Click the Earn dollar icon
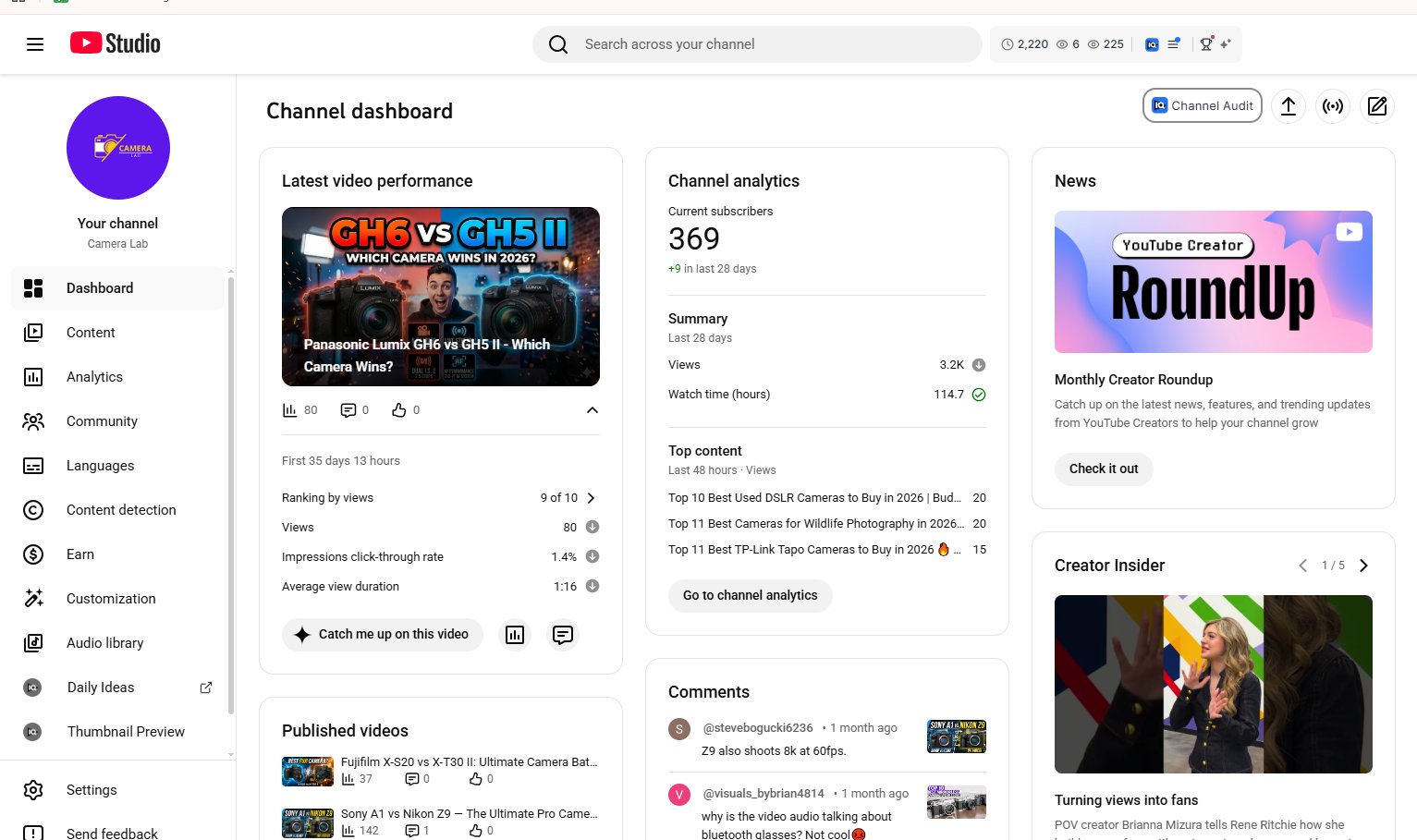The width and height of the screenshot is (1417, 840). [33, 554]
